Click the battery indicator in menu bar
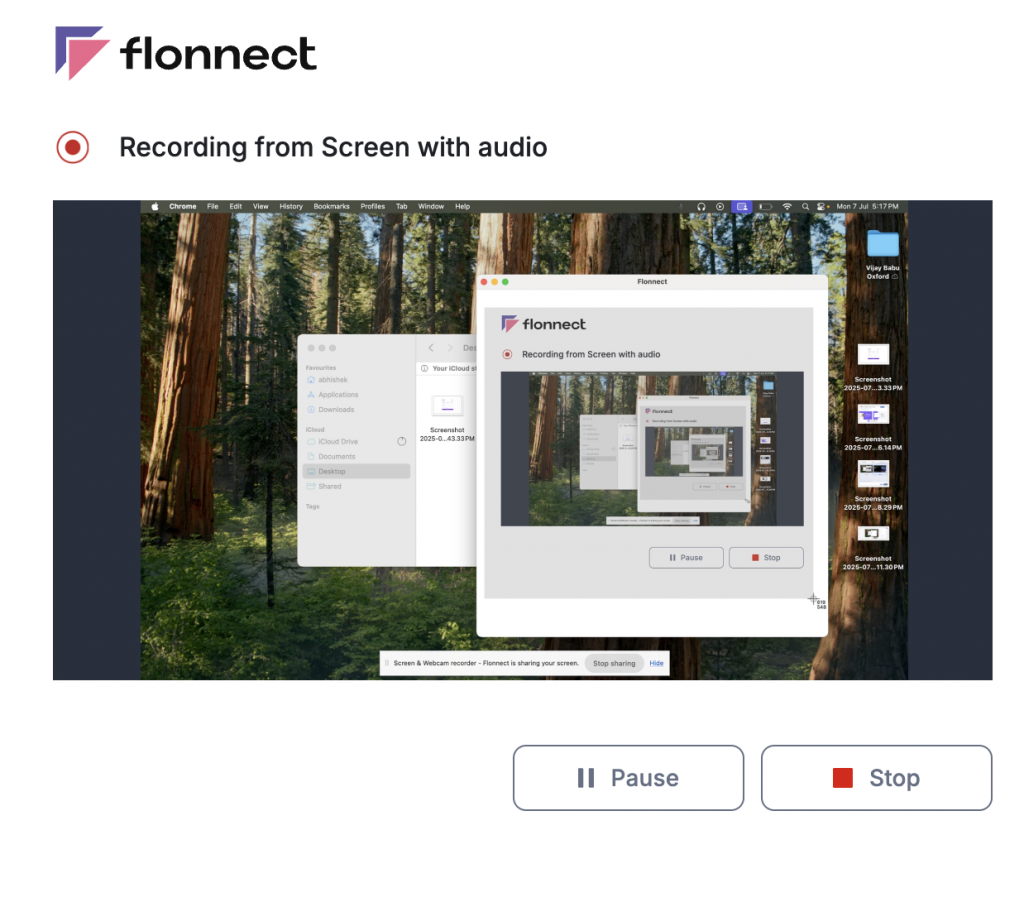This screenshot has width=1024, height=907. 765,206
